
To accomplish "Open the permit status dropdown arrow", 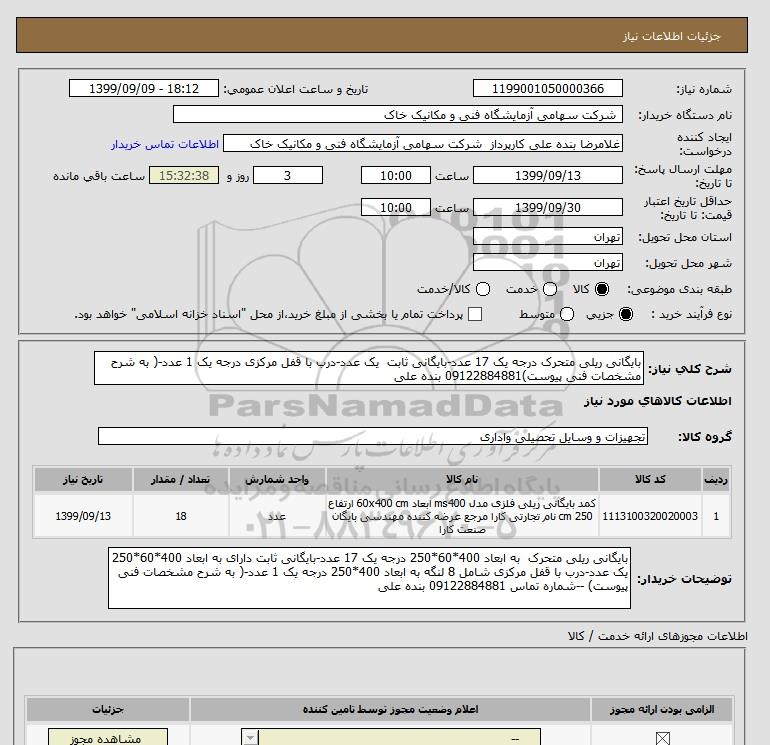I will pos(250,738).
